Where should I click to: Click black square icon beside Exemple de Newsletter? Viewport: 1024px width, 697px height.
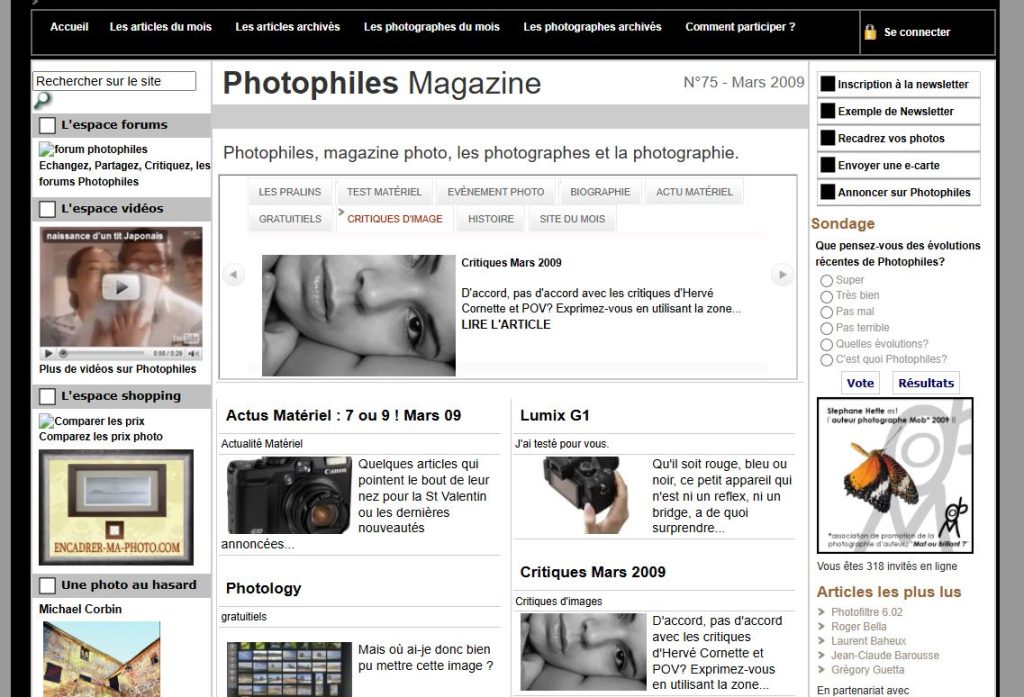point(827,111)
